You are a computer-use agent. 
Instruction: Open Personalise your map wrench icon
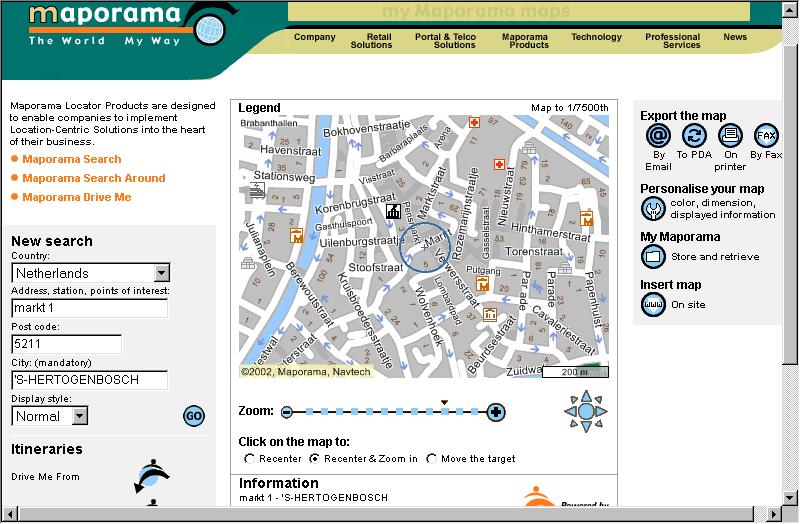point(653,209)
